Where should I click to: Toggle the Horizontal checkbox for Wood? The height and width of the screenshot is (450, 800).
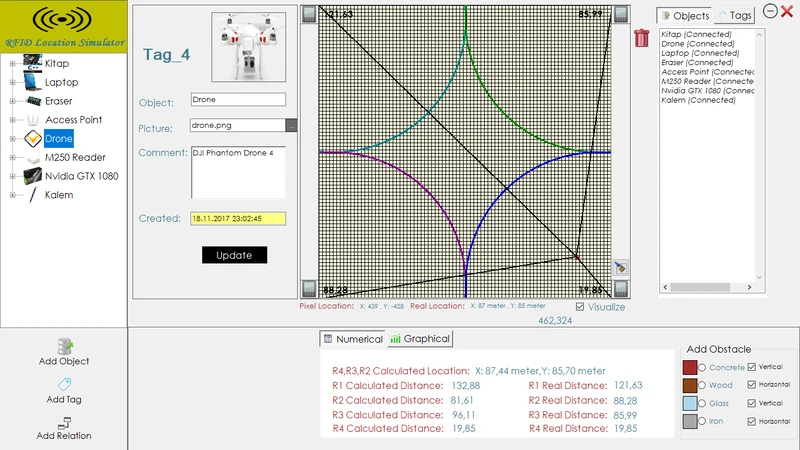(x=752, y=385)
